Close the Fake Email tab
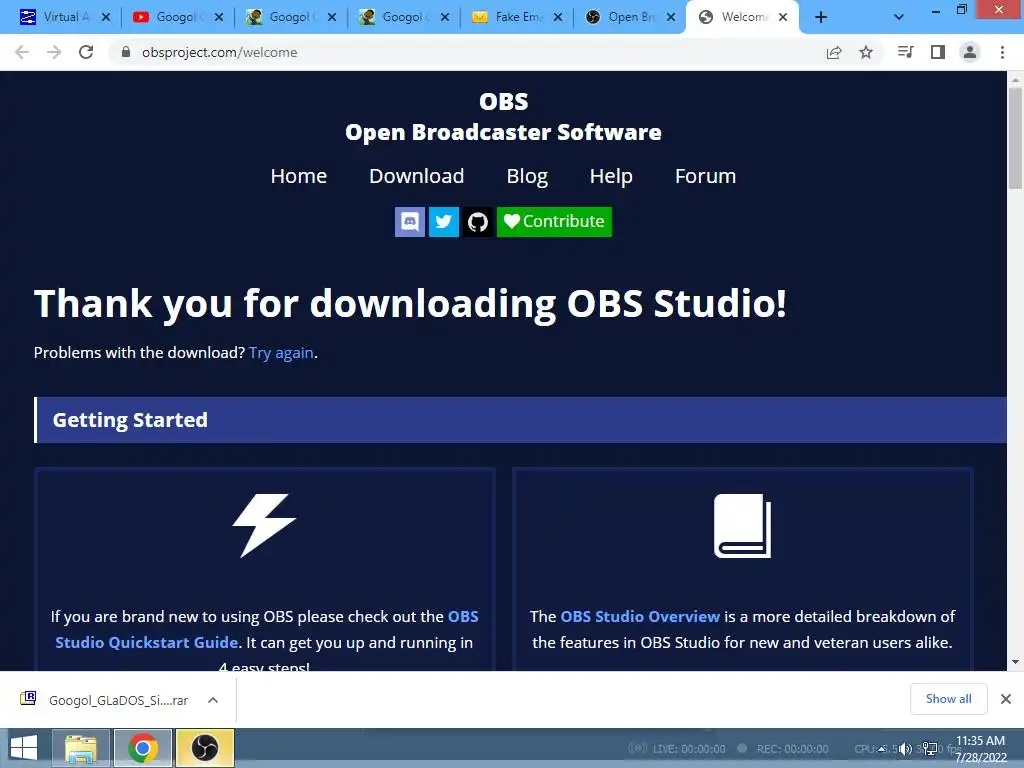 558,18
